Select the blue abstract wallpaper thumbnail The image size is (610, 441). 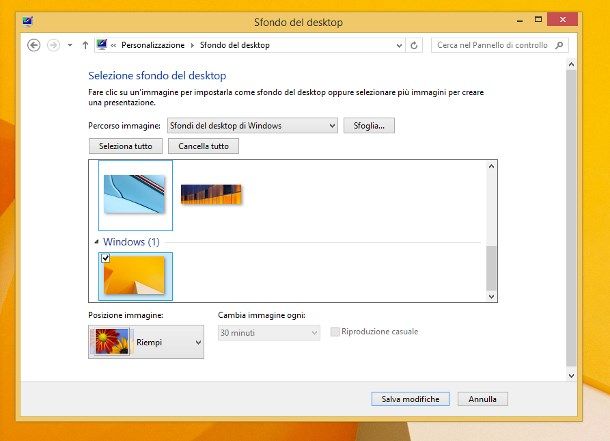[135, 194]
